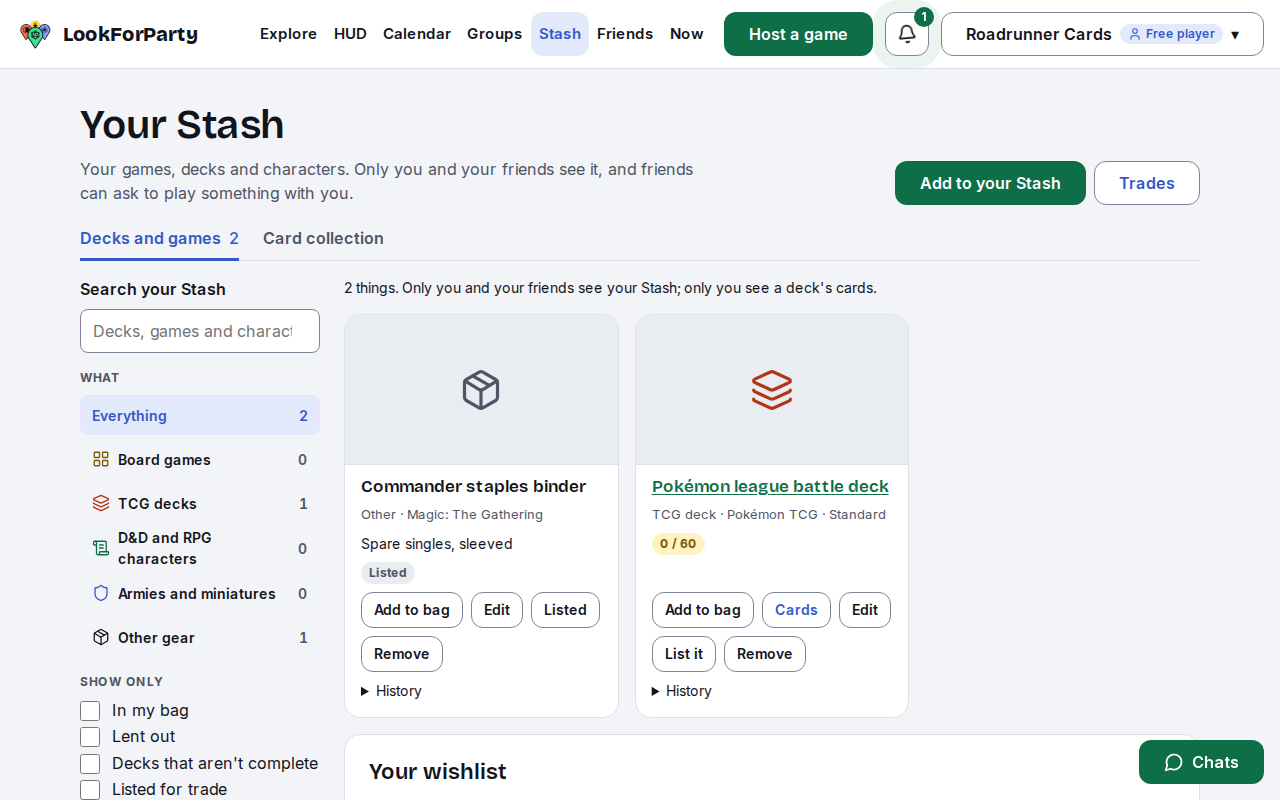Click List it on Pokémon deck card

click(684, 654)
